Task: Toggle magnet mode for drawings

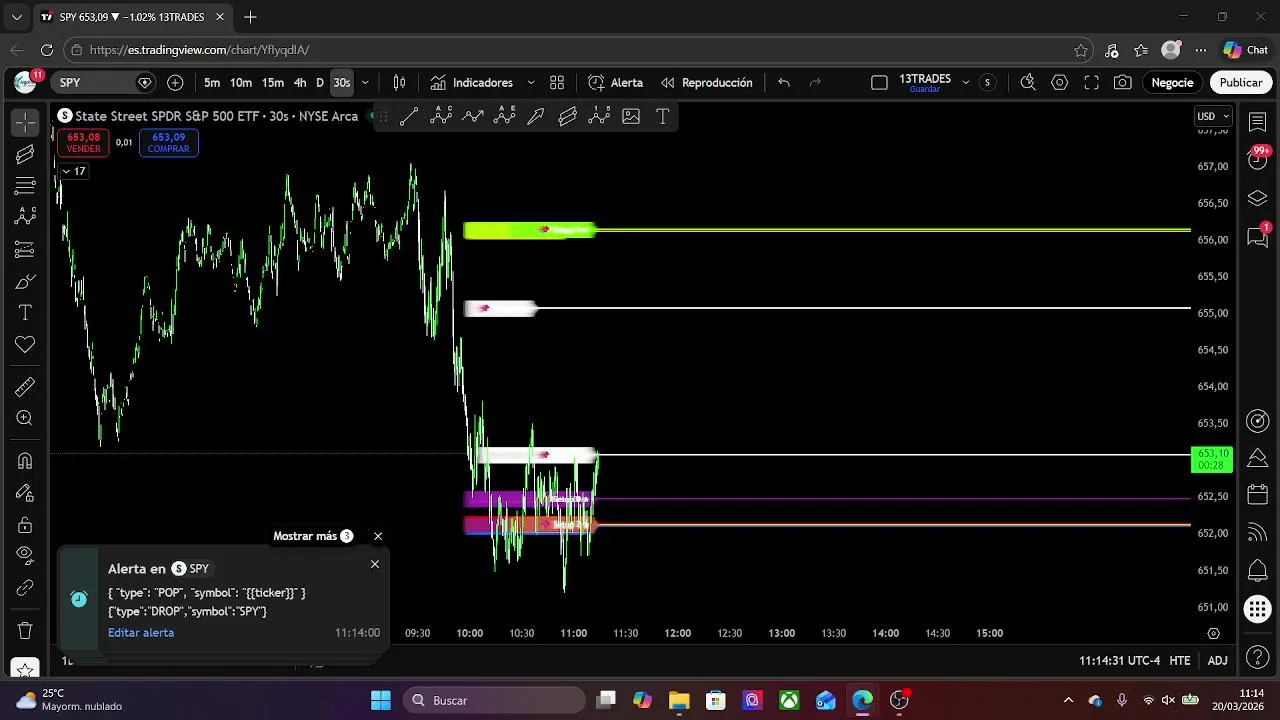Action: tap(25, 461)
